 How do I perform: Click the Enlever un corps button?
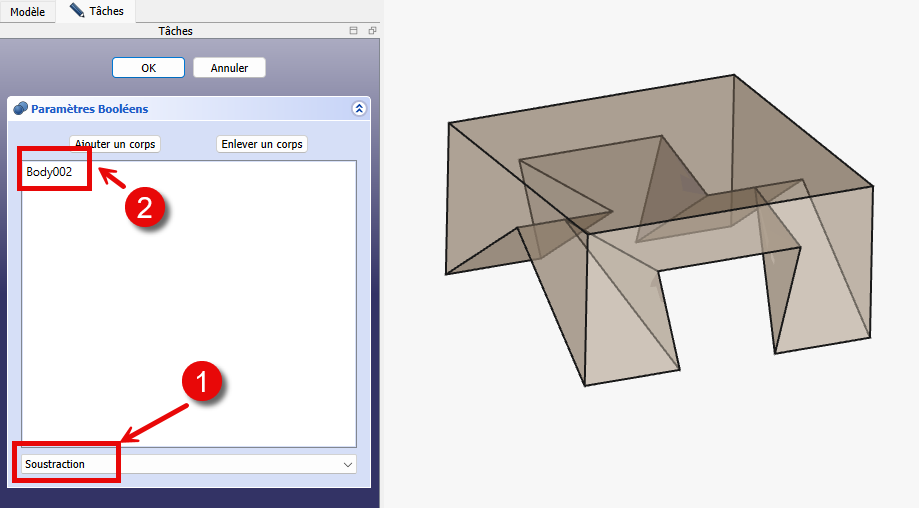click(x=262, y=144)
